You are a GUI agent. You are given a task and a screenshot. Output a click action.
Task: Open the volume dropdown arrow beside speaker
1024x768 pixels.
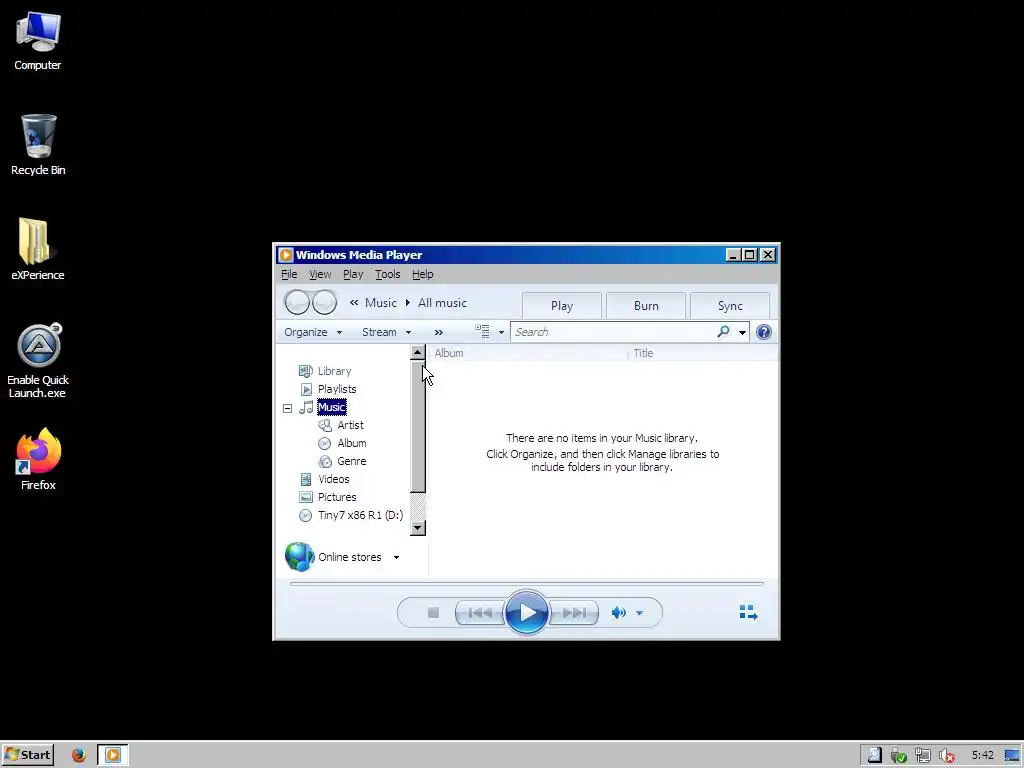click(639, 613)
